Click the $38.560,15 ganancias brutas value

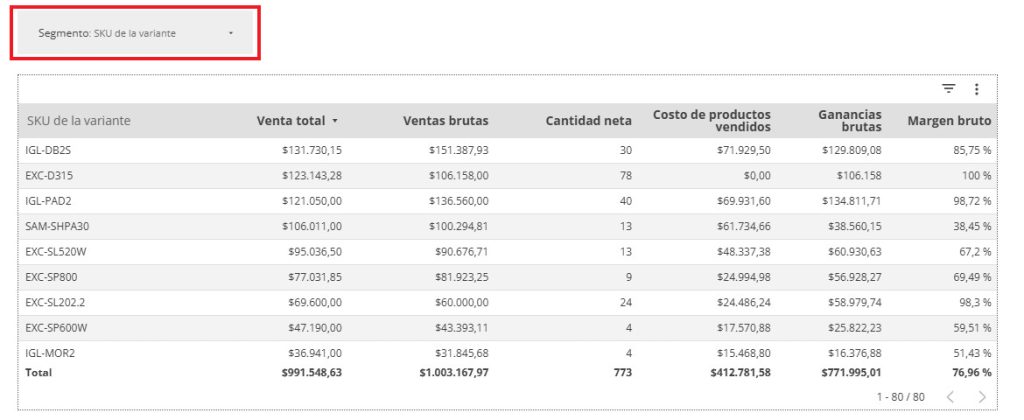click(x=855, y=227)
